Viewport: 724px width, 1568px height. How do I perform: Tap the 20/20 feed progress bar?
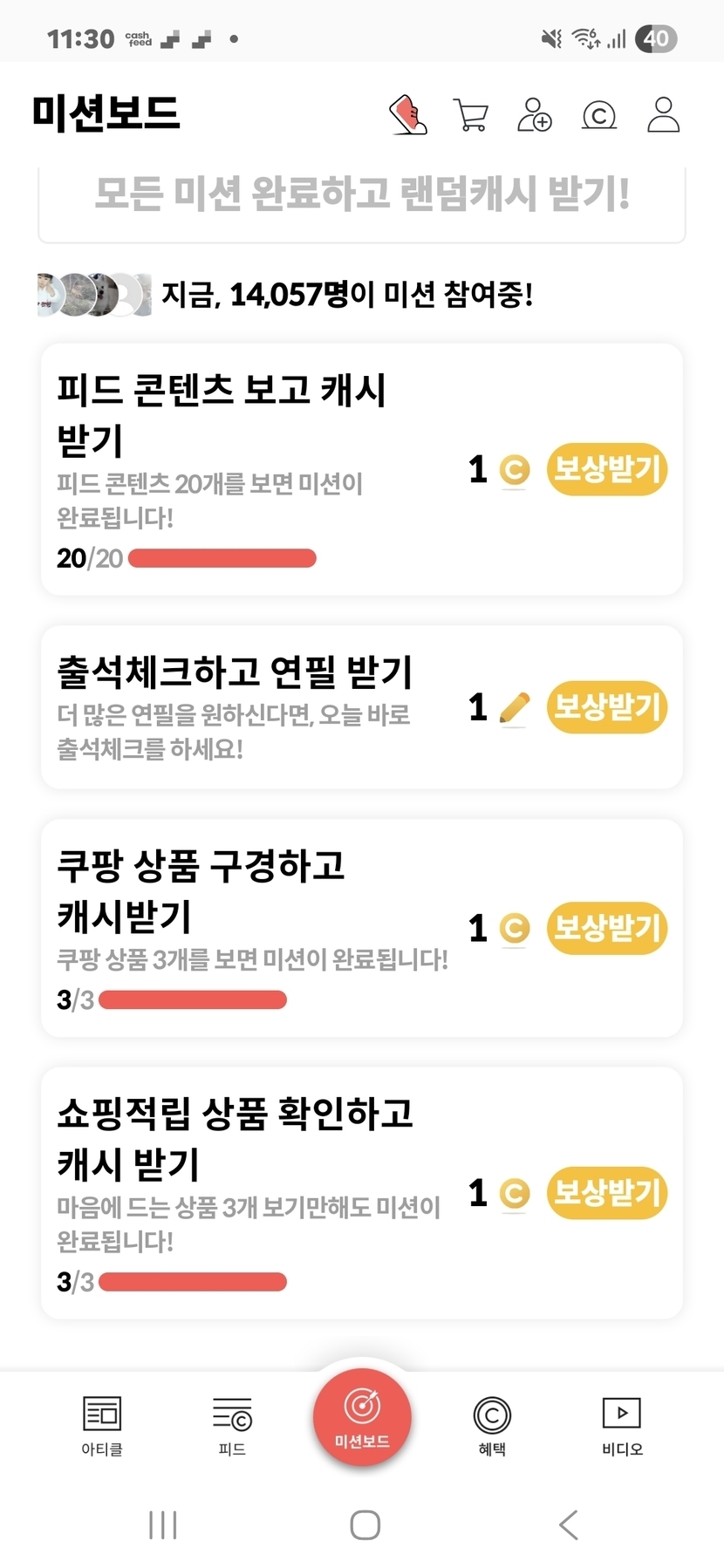(222, 558)
